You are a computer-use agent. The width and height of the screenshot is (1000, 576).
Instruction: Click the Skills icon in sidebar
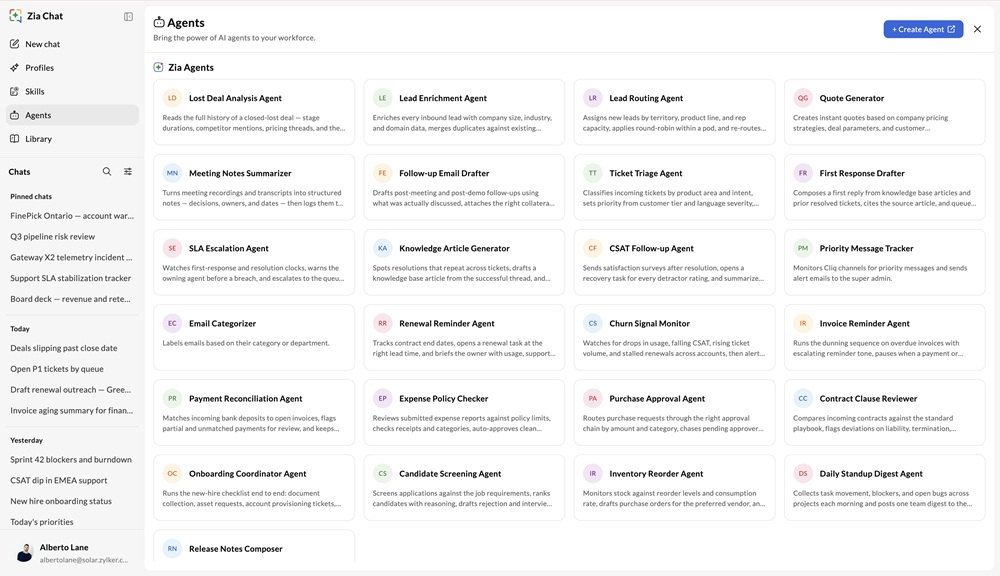[15, 91]
